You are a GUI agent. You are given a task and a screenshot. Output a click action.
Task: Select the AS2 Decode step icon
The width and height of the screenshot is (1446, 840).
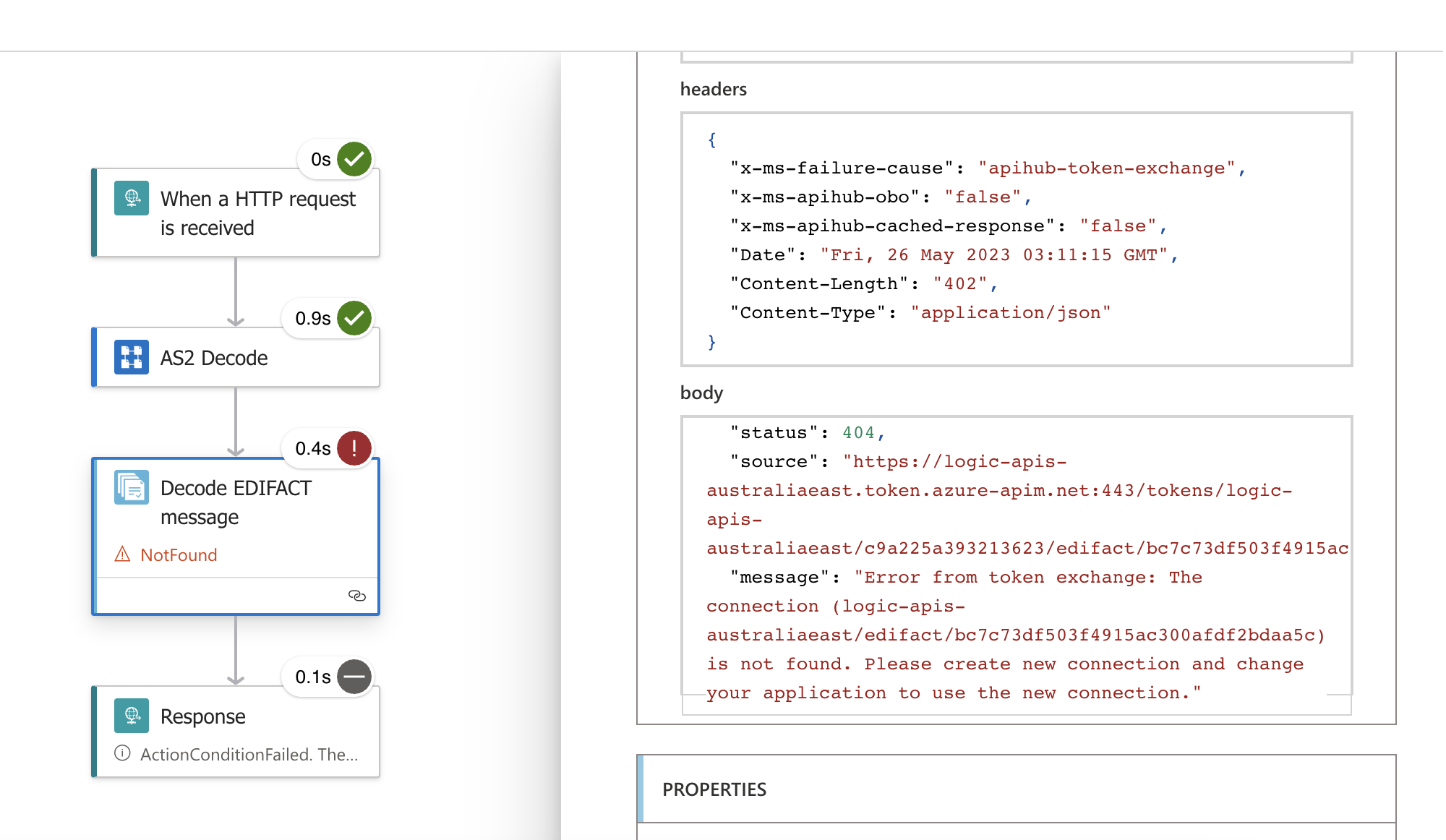131,357
